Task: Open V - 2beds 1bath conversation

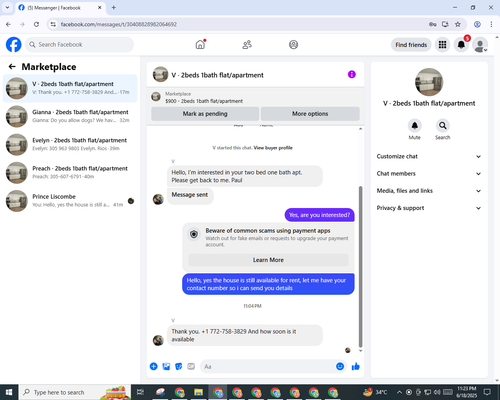Action: pyautogui.click(x=70, y=88)
